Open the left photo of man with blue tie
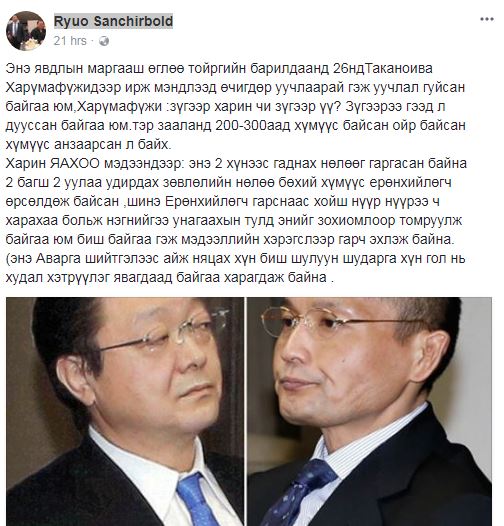The image size is (504, 526). [125, 411]
